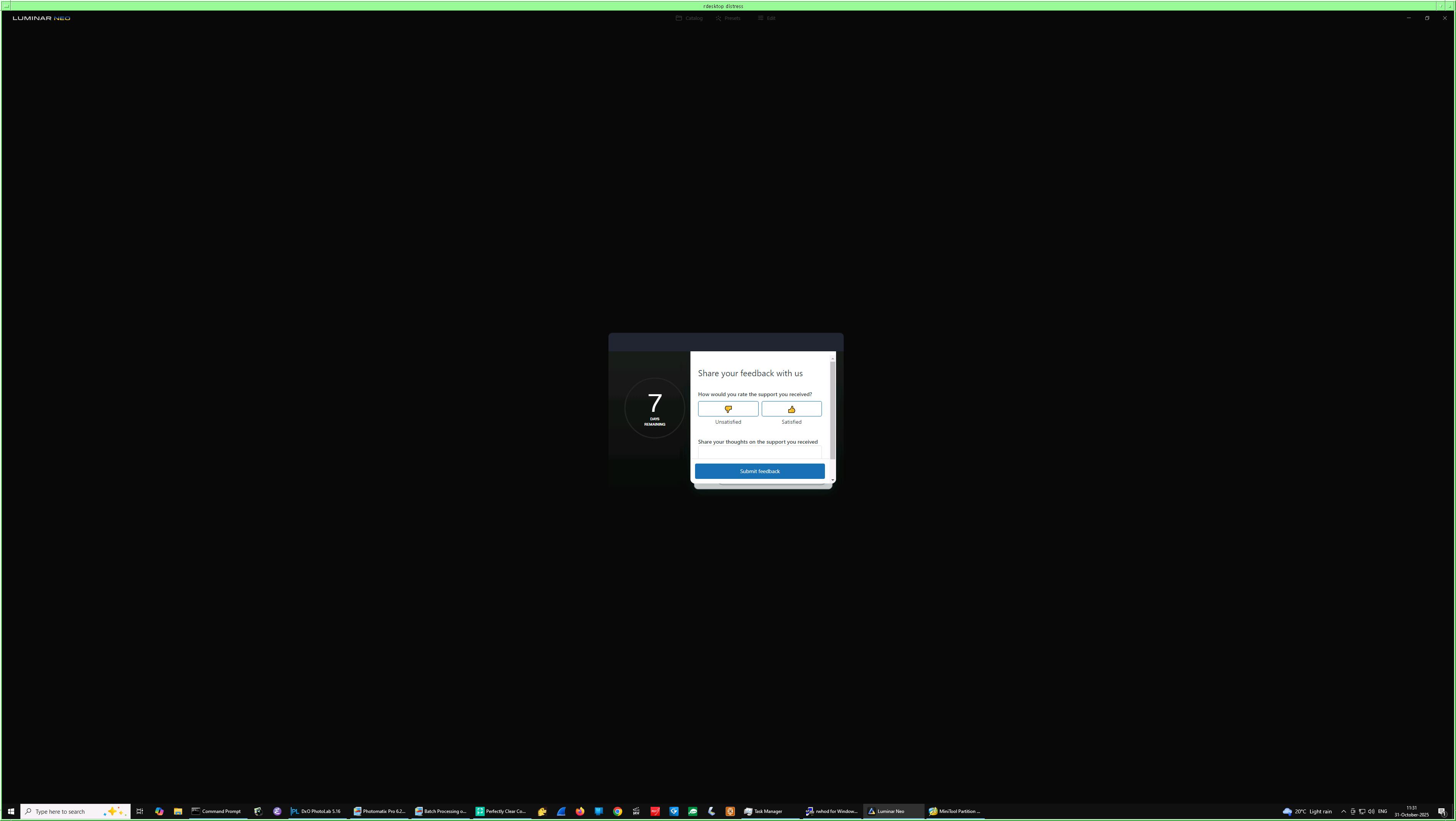Click the MV taskbar icon
The height and width of the screenshot is (821, 1456).
pos(636,811)
